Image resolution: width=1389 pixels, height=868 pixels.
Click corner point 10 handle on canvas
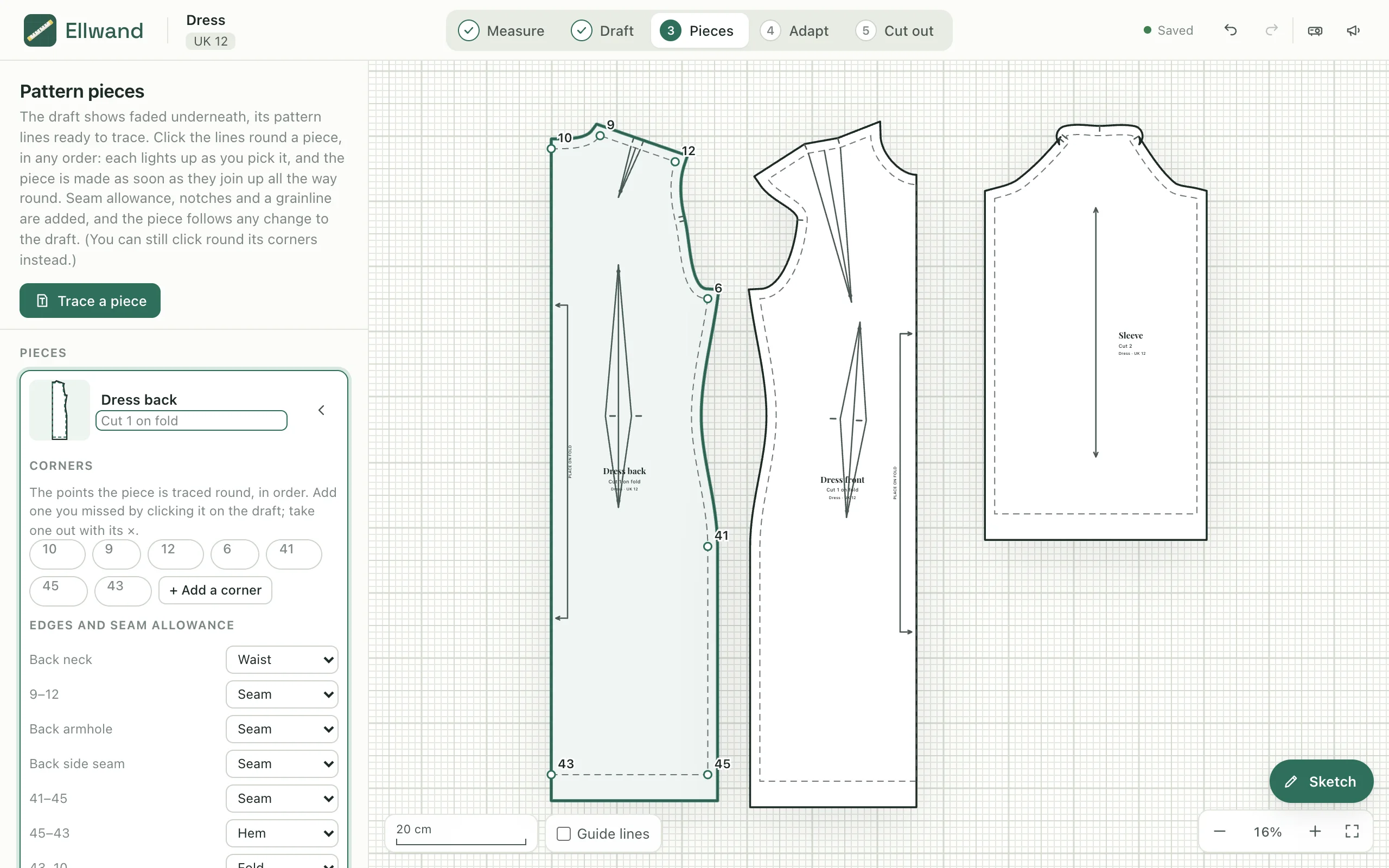coord(551,149)
